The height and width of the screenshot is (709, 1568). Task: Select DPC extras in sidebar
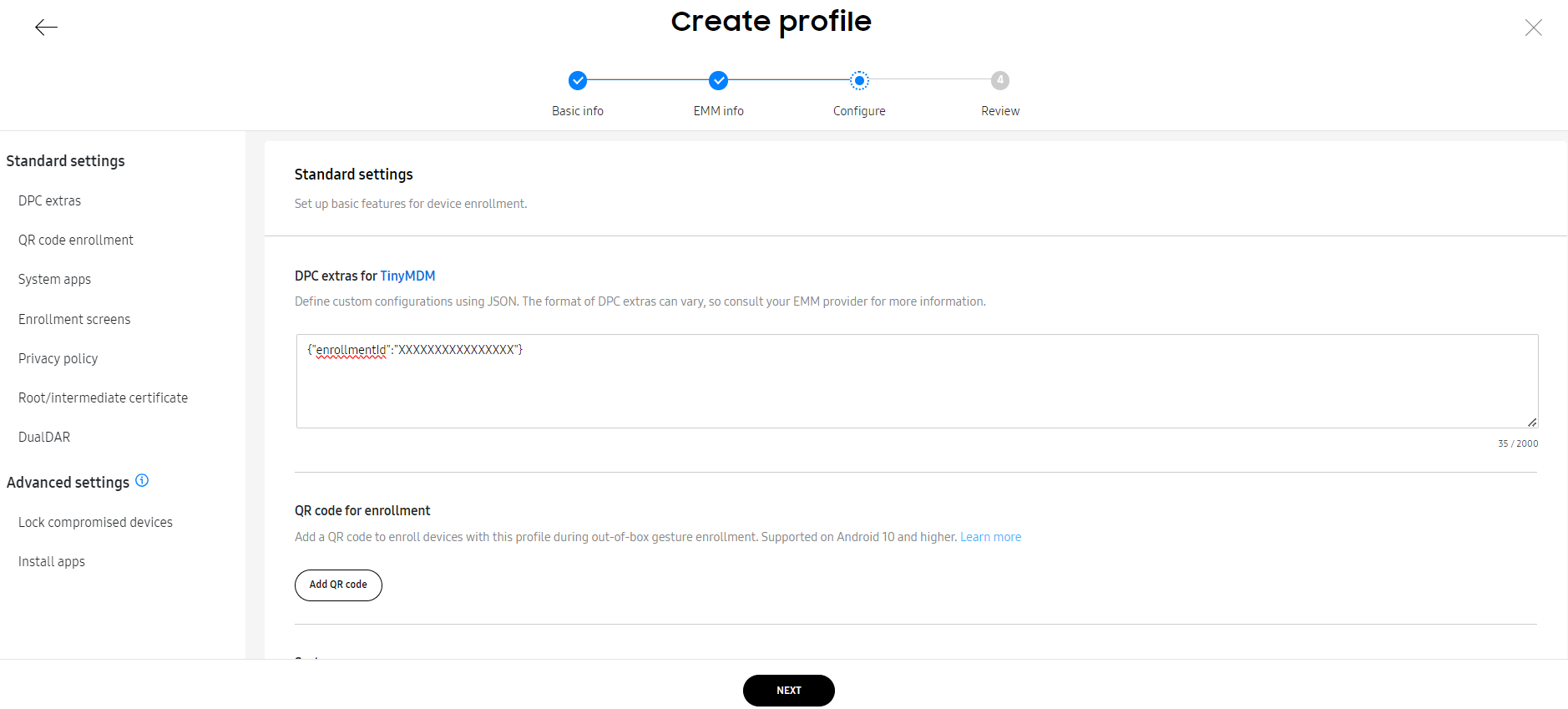[49, 200]
